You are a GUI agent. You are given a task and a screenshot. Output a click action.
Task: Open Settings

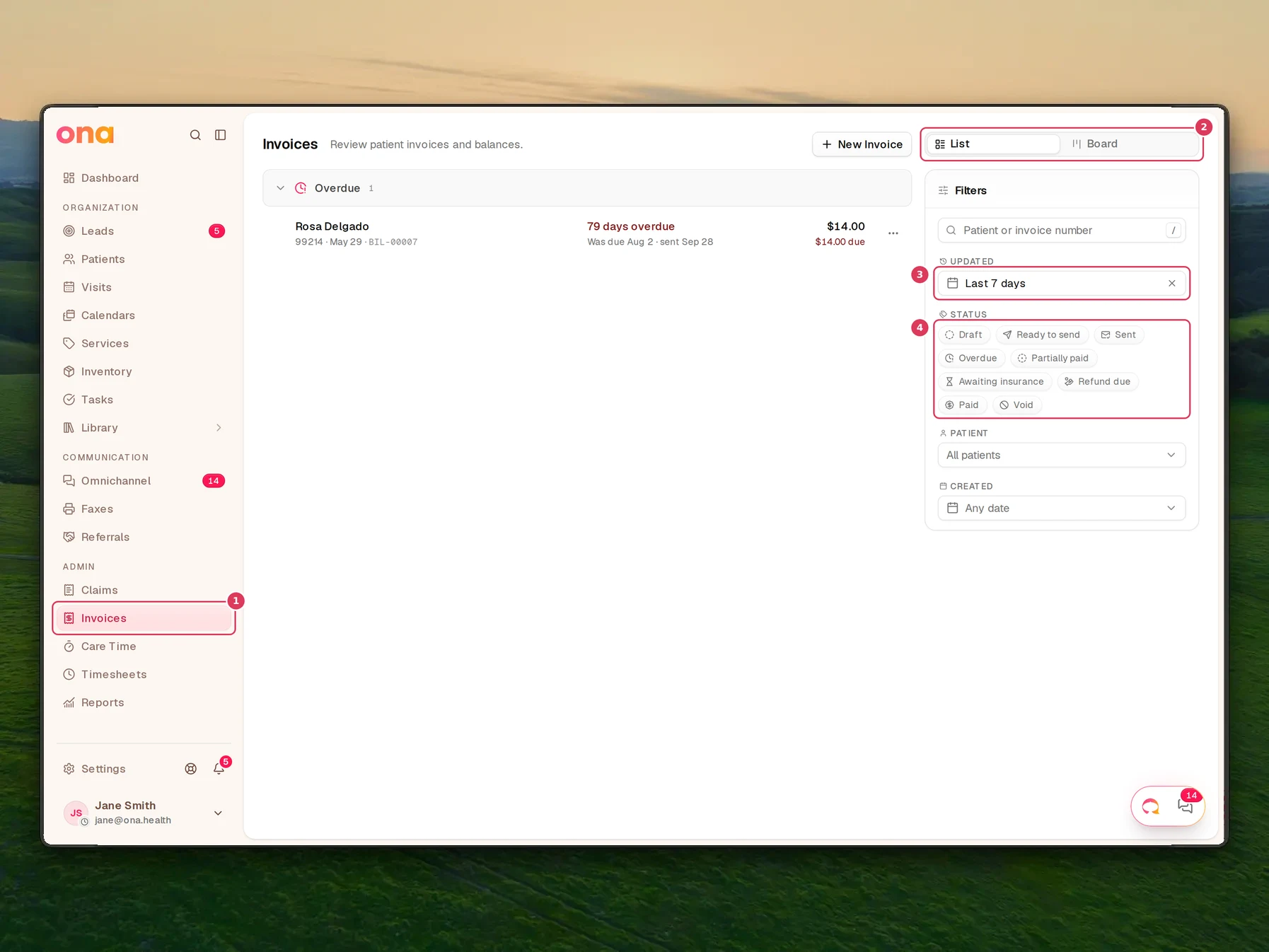point(95,769)
